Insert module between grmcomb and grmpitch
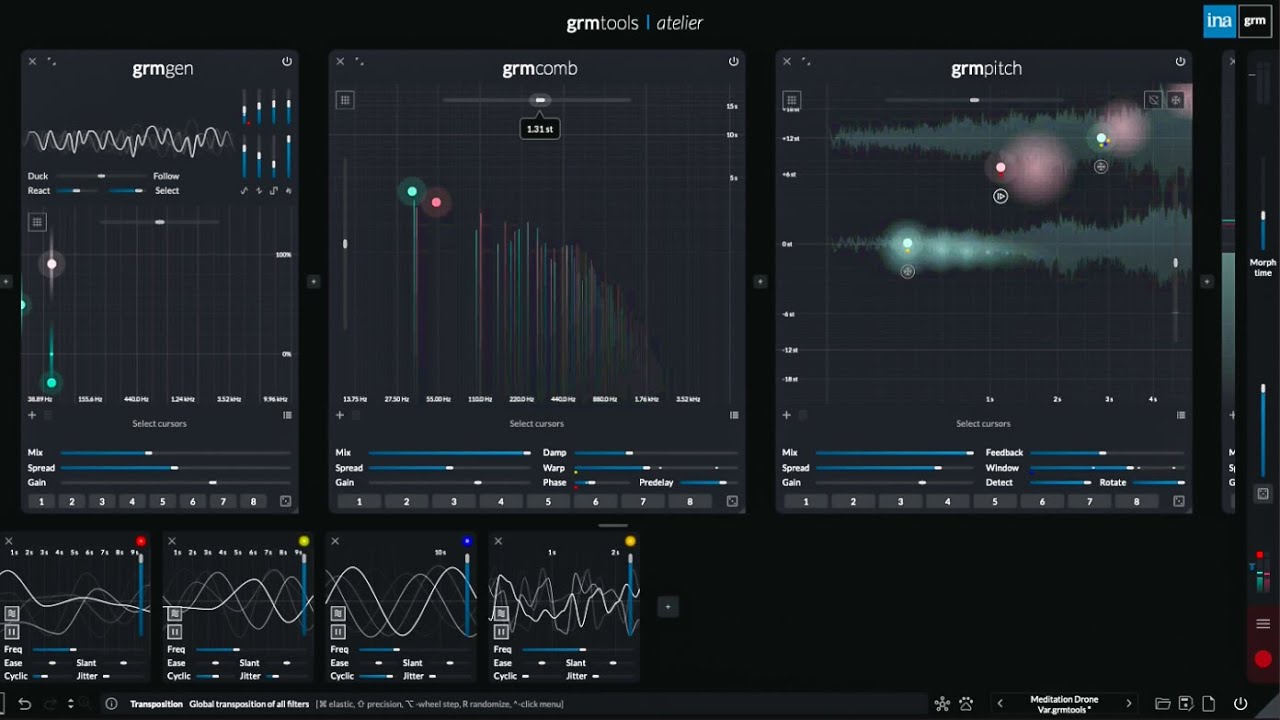 point(760,282)
